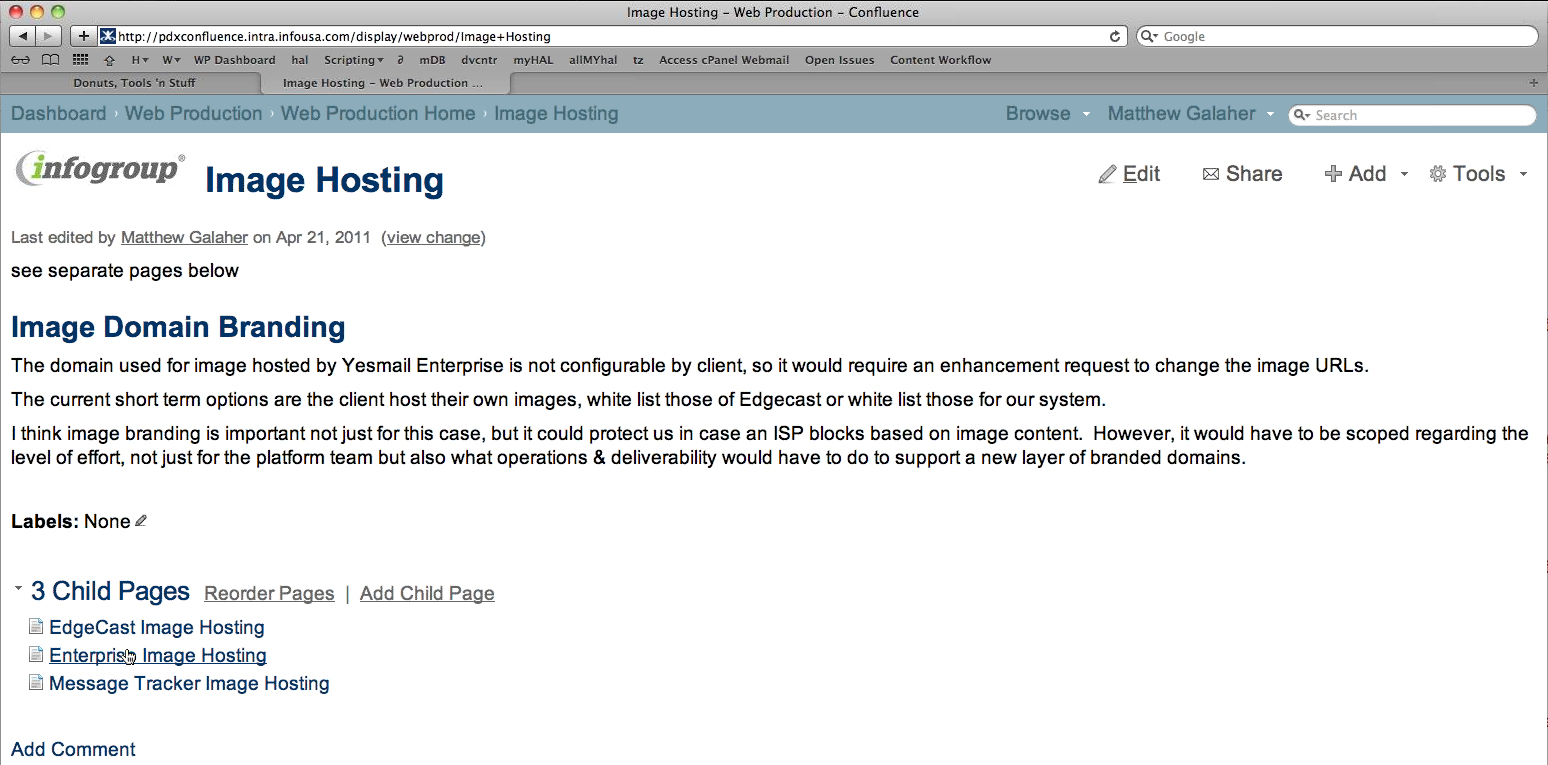Open a new tab with plus icon
The width and height of the screenshot is (1548, 765).
[x=1534, y=83]
